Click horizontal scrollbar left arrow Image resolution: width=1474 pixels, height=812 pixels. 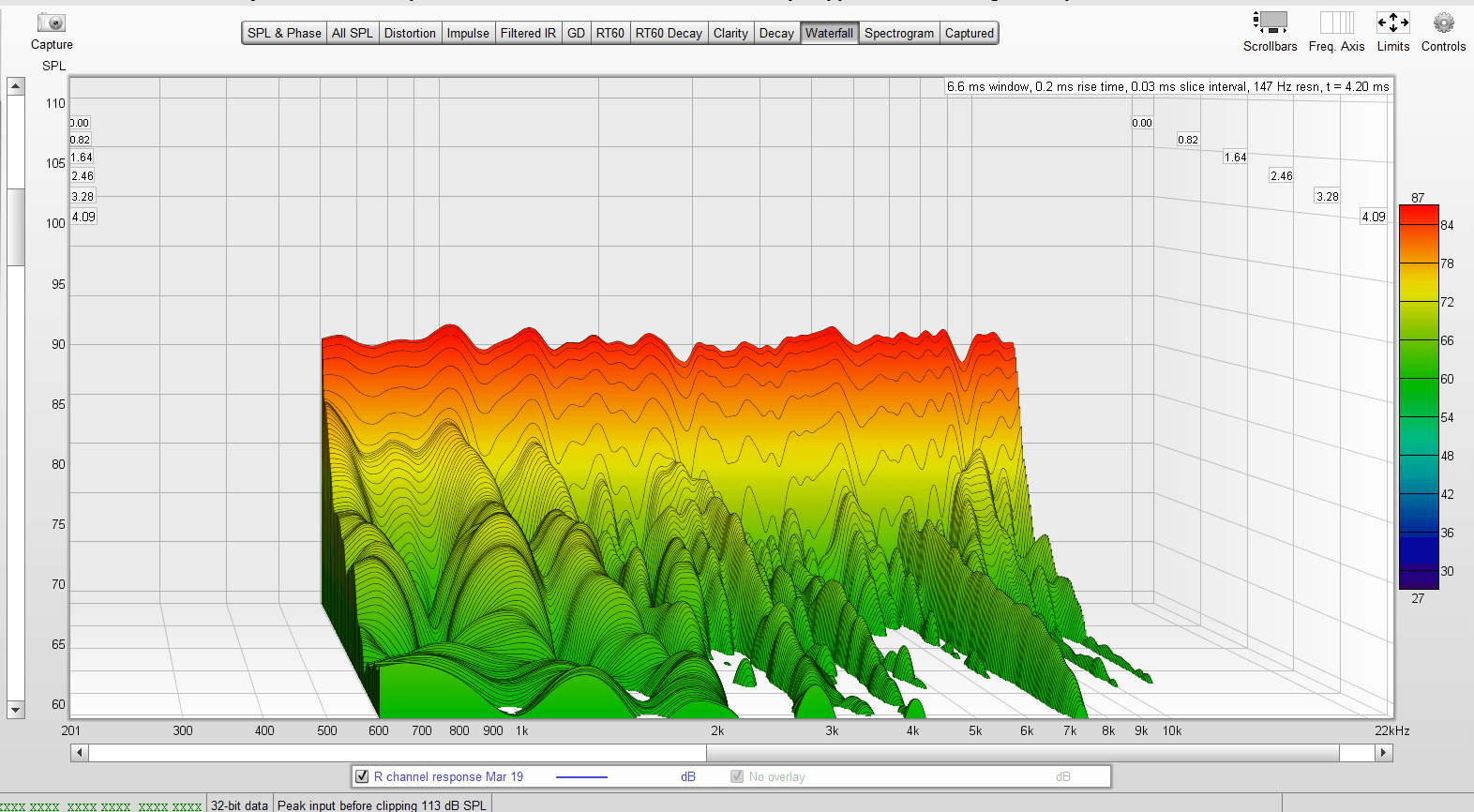click(80, 752)
